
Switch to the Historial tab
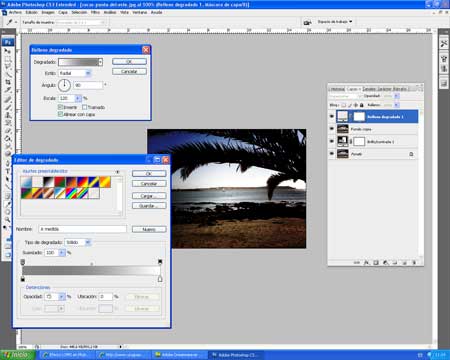click(336, 89)
